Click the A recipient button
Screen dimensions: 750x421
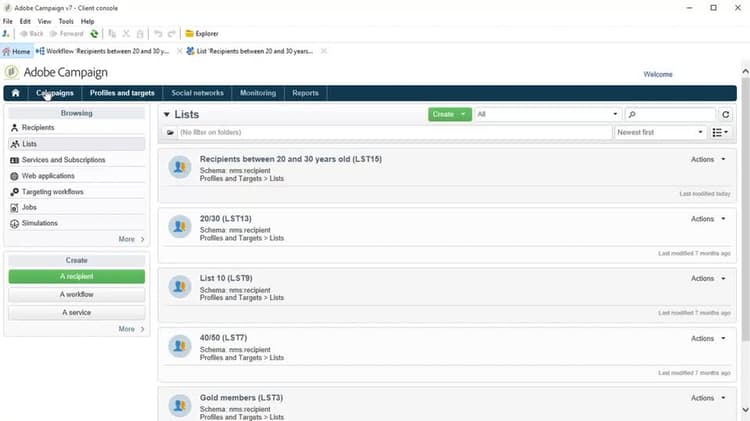77,277
